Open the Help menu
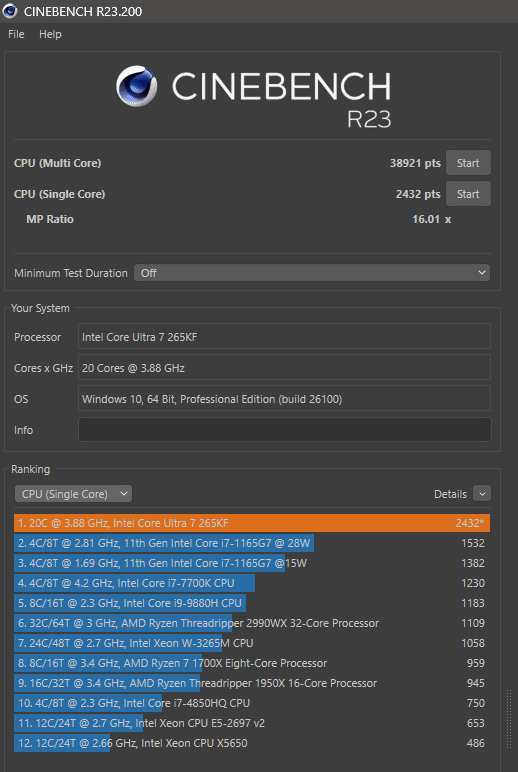518x772 pixels. click(50, 34)
